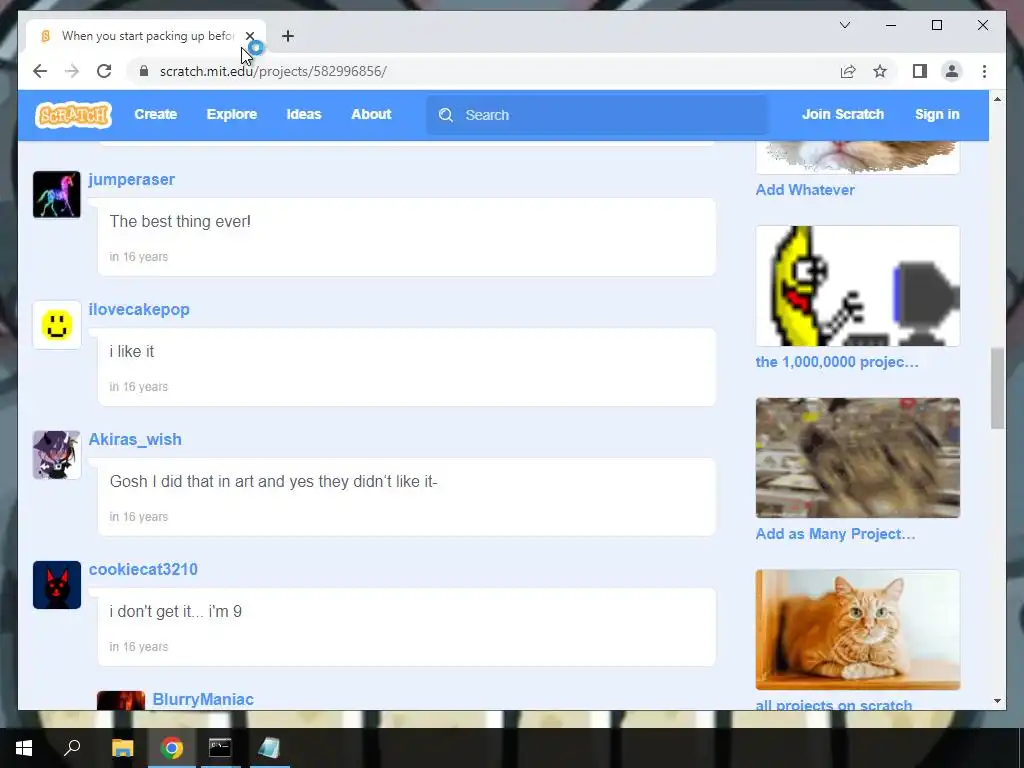Screen dimensions: 1024x768
Task: Click the comment 'The best thing ever!'
Action: coord(180,221)
